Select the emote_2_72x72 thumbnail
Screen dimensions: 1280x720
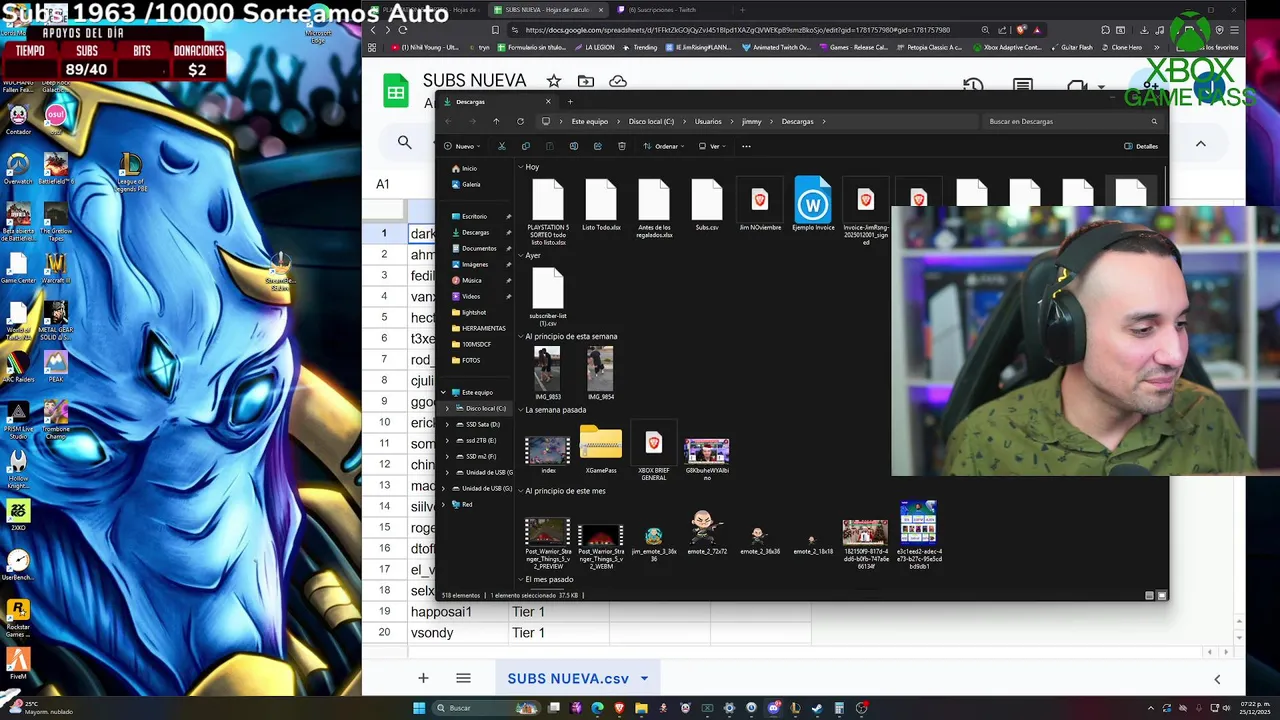pos(707,533)
